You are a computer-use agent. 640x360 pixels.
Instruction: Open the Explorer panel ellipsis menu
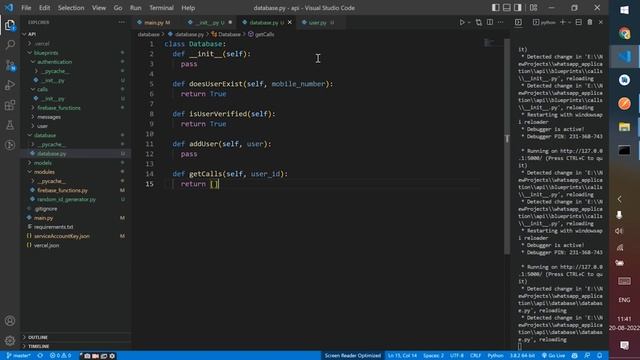(x=122, y=22)
